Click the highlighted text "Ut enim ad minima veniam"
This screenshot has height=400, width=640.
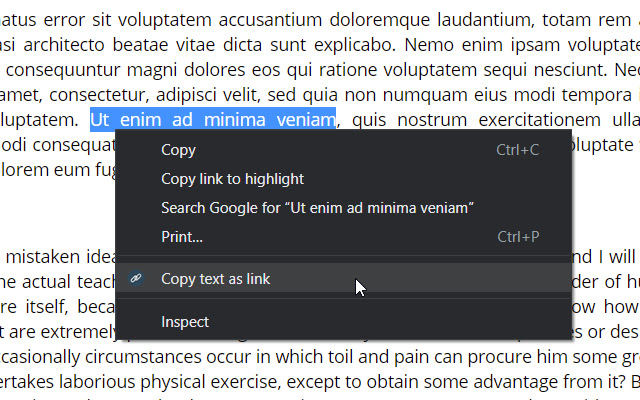212,120
